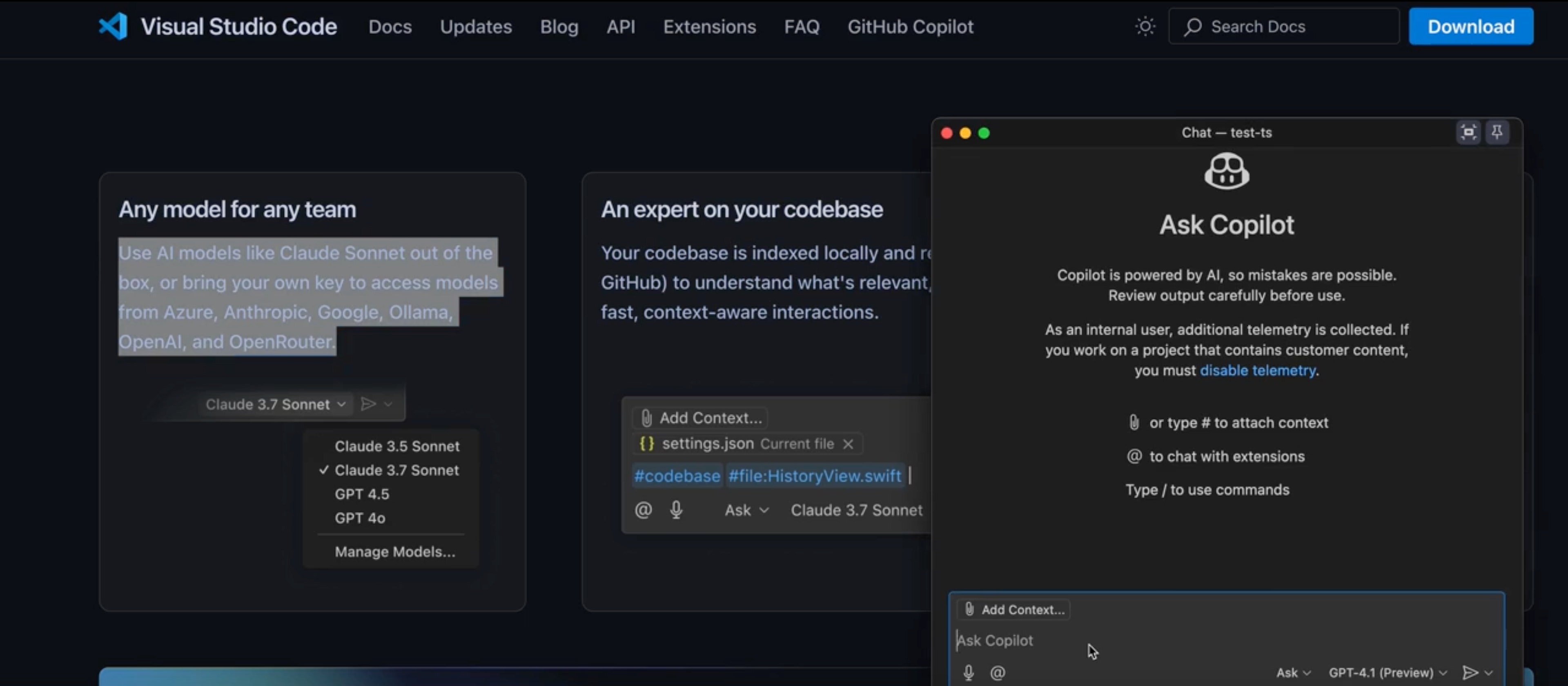Click the Copilot mascot icon above Ask Copilot
This screenshot has height=686, width=1568.
1227,171
